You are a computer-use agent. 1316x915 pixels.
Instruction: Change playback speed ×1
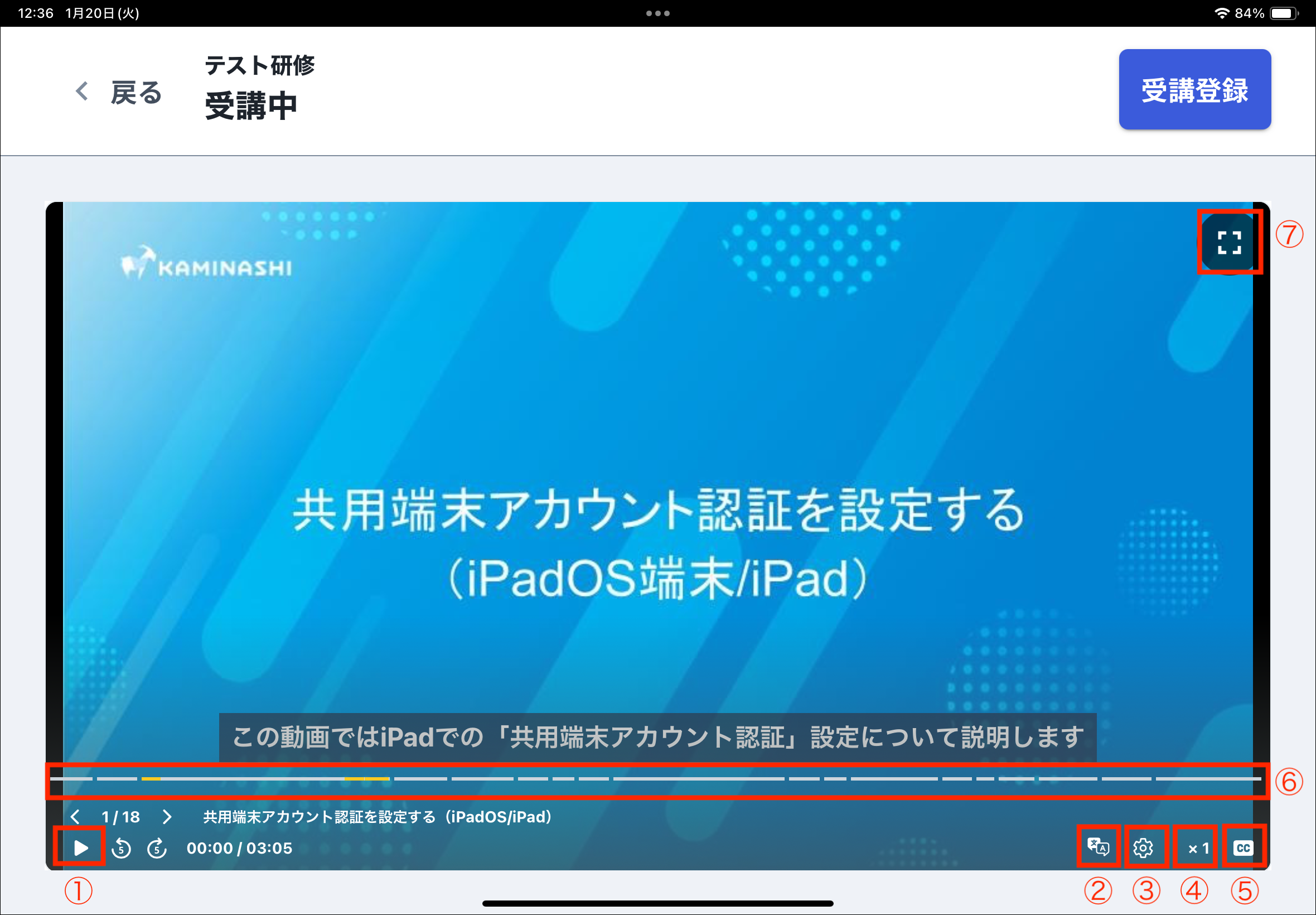pyautogui.click(x=1197, y=848)
